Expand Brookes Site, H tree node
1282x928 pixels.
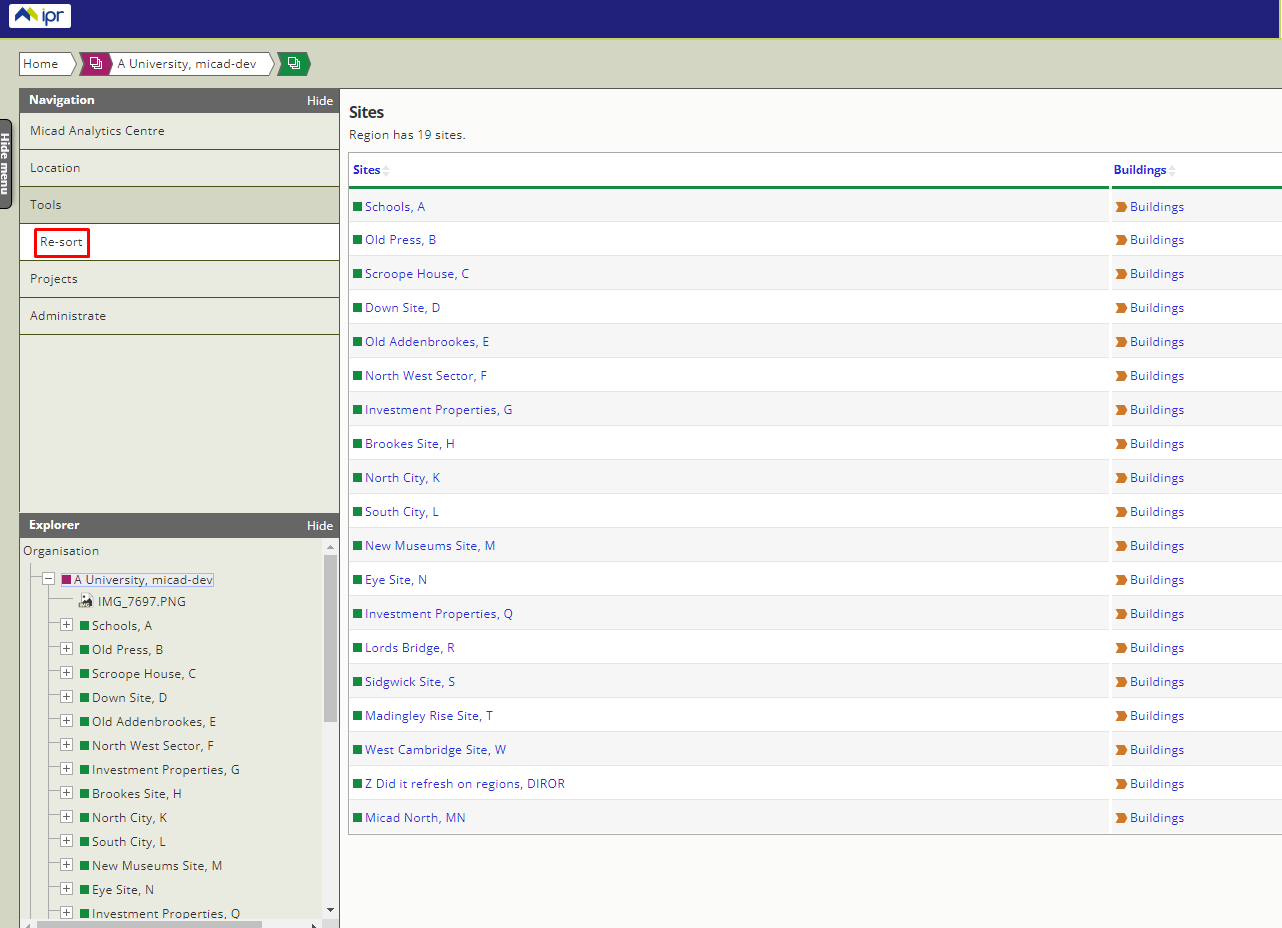[66, 793]
